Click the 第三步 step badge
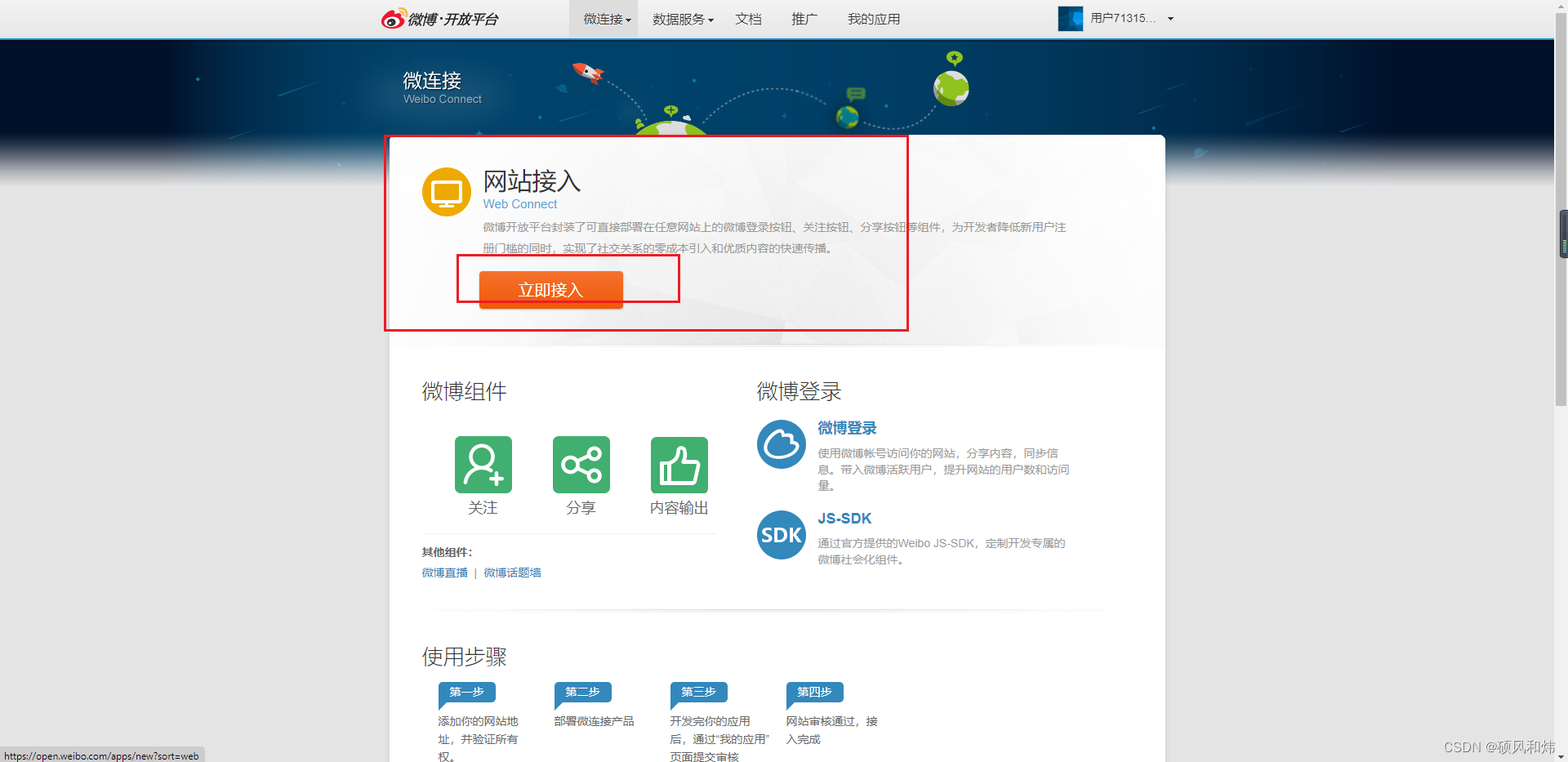1568x762 pixels. [x=697, y=692]
